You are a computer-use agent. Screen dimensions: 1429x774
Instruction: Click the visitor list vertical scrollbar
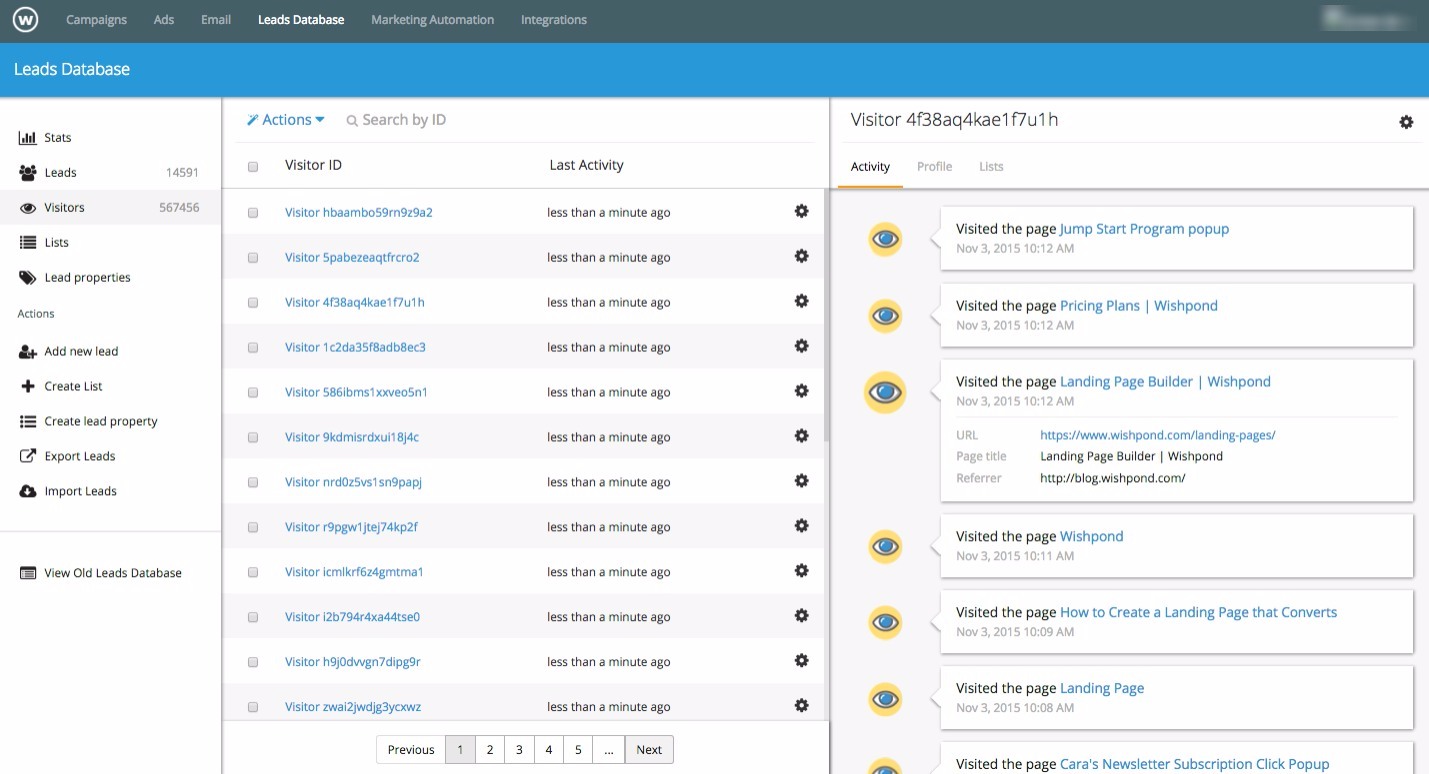point(826,315)
